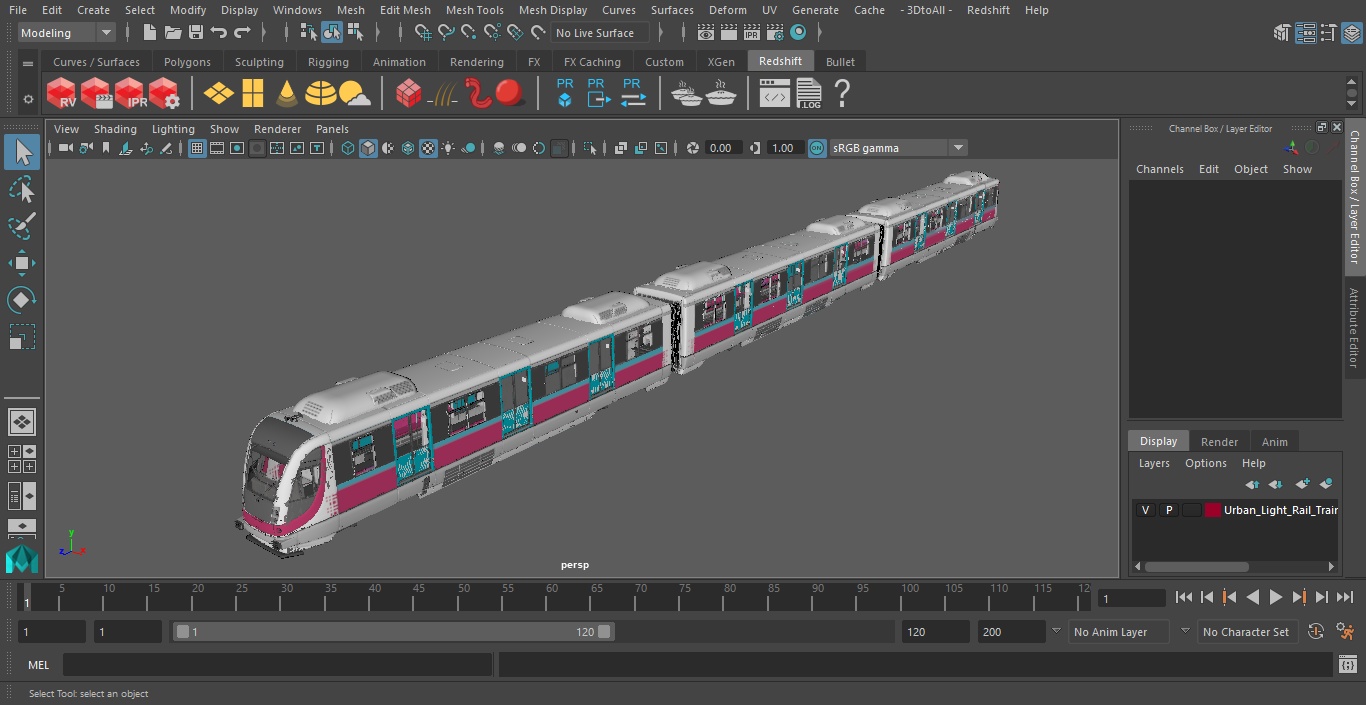Image resolution: width=1366 pixels, height=705 pixels.
Task: Toggle layer playback P box for Urban_Light_Rail_Train
Action: 1168,510
